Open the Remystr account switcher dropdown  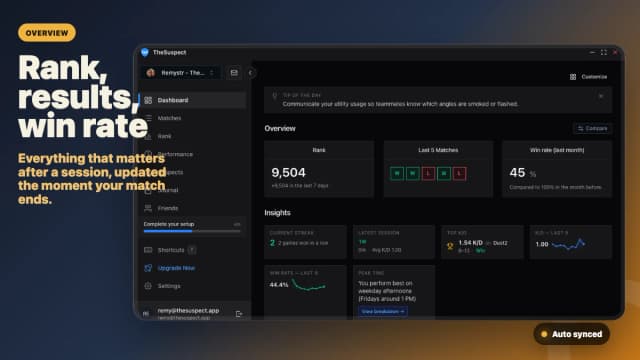(x=181, y=73)
